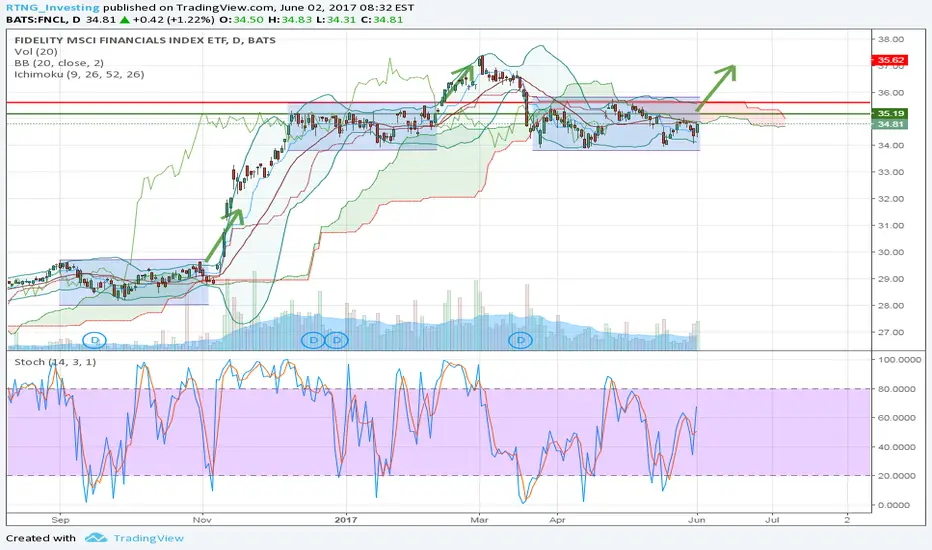
Task: Click the 38.00 price axis value
Action: click(x=891, y=39)
